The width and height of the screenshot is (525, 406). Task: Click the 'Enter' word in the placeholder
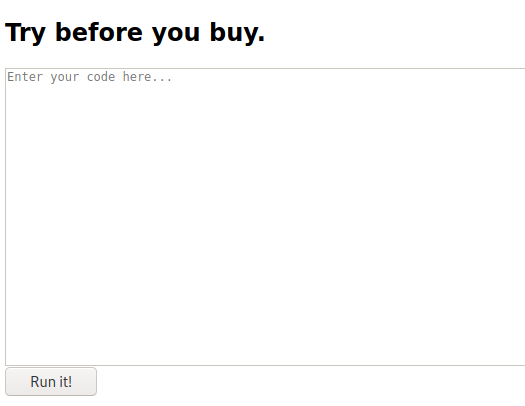click(25, 77)
